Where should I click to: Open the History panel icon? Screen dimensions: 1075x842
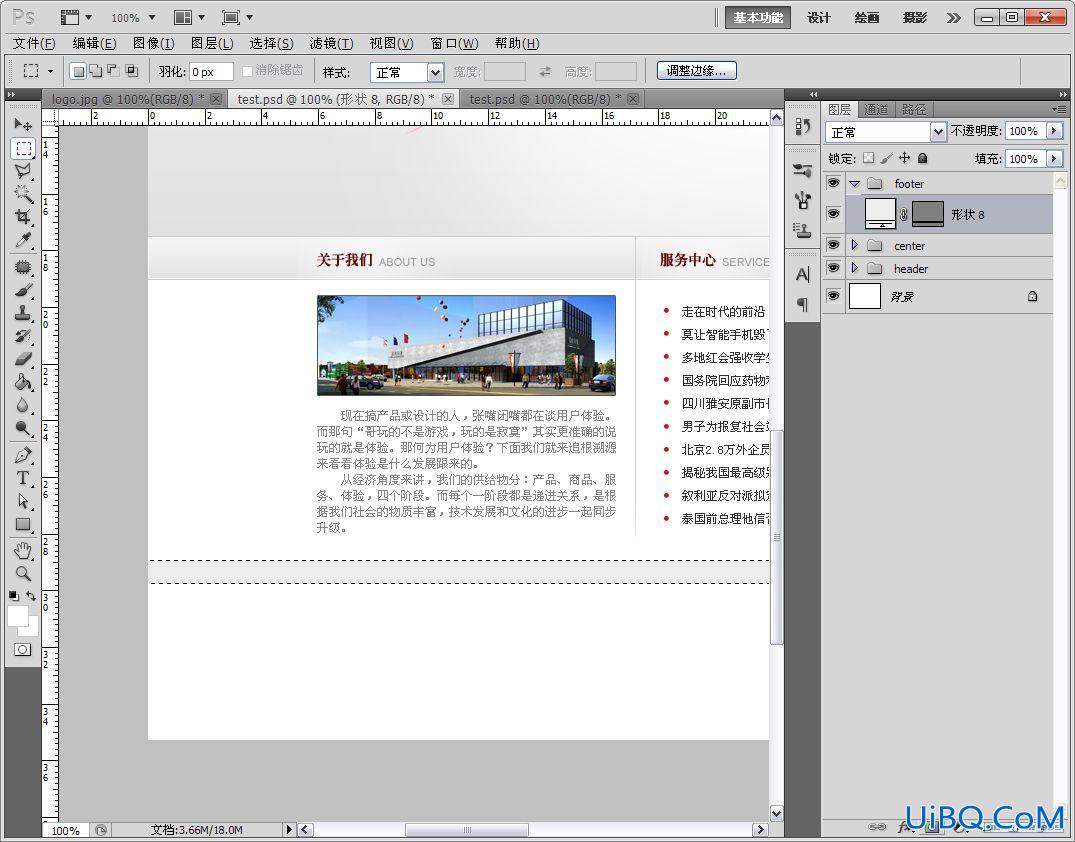(803, 126)
